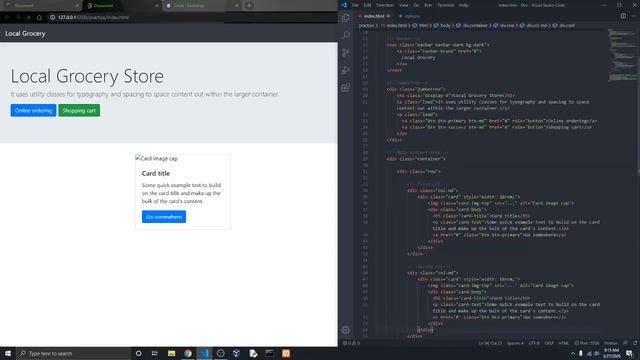Toggle the Live Server Port 5500 status
Image resolution: width=640 pixels, height=360 pixels.
(x=587, y=343)
